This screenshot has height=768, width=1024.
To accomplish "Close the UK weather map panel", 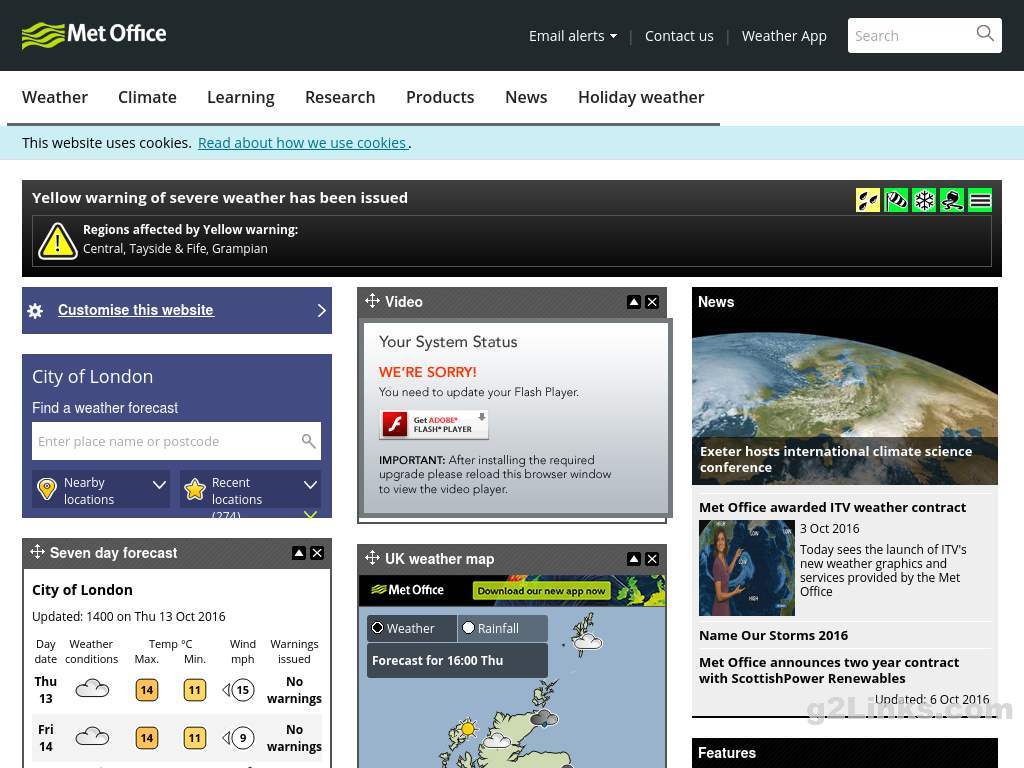I will point(652,559).
